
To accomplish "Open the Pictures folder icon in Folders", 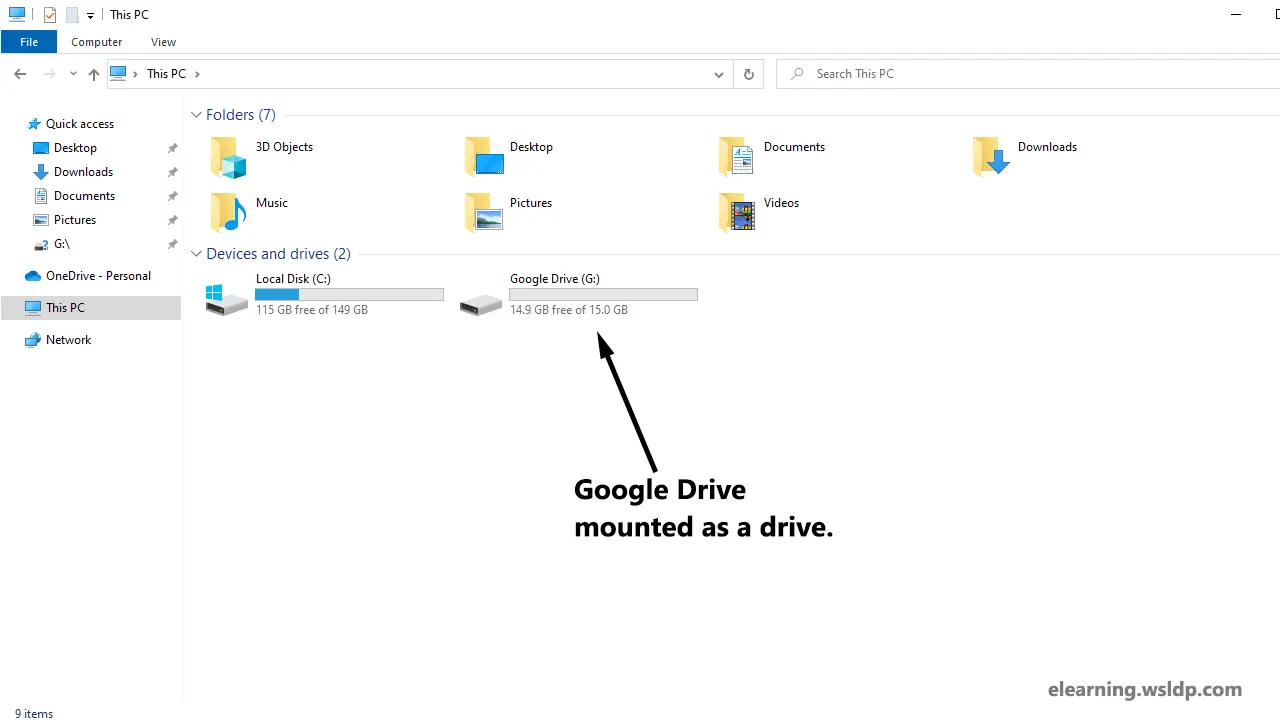I will [484, 213].
